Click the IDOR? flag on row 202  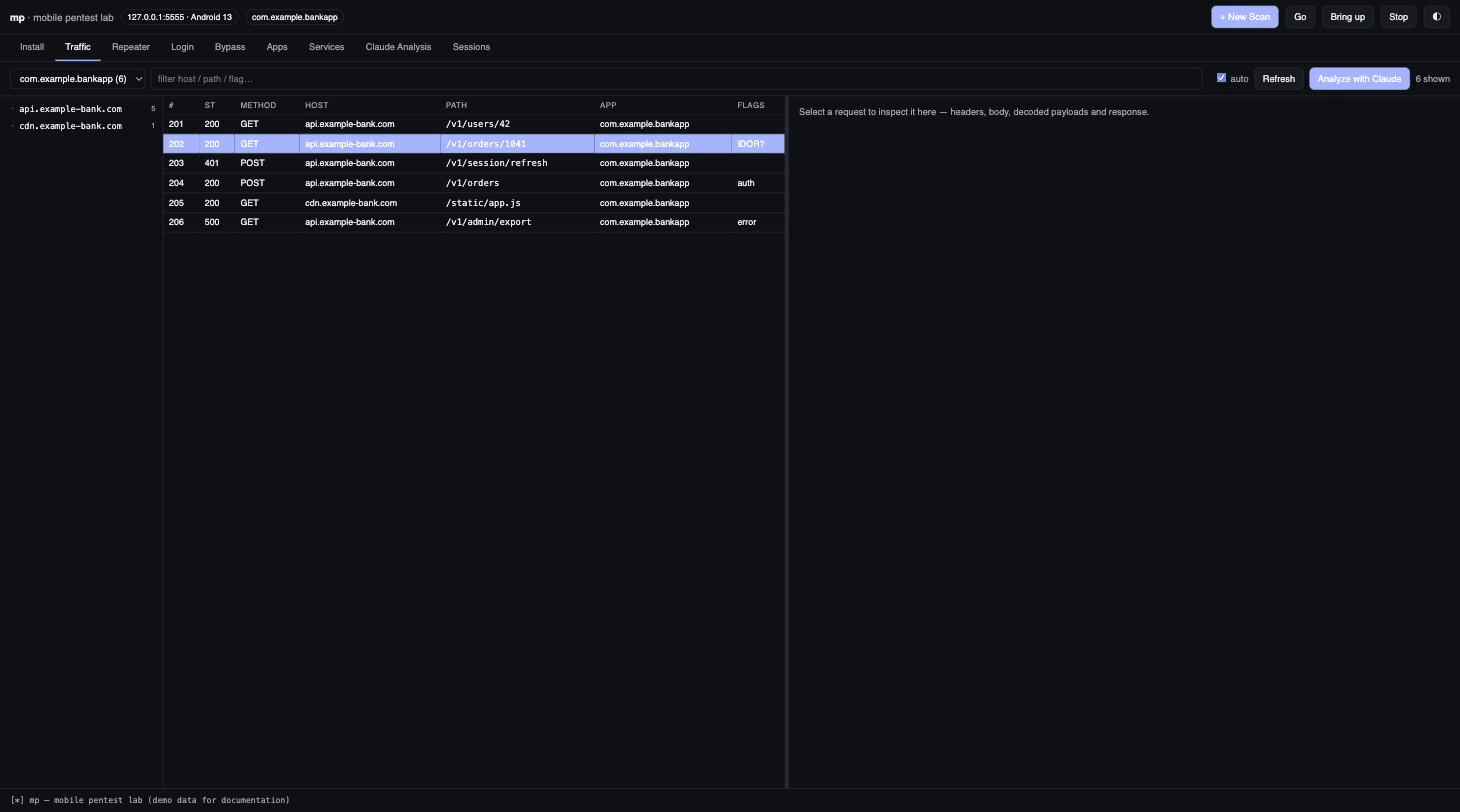pyautogui.click(x=751, y=144)
